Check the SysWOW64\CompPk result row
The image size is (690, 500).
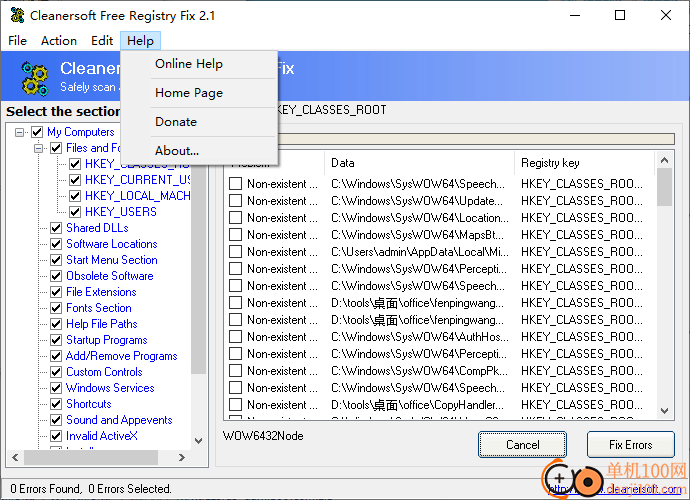point(235,371)
